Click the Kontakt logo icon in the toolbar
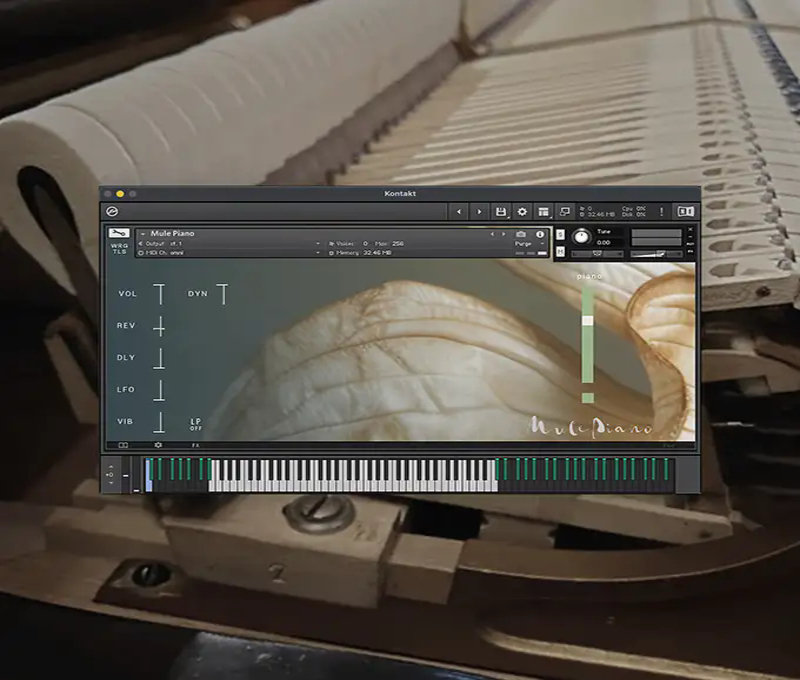The width and height of the screenshot is (800, 680). tap(112, 211)
